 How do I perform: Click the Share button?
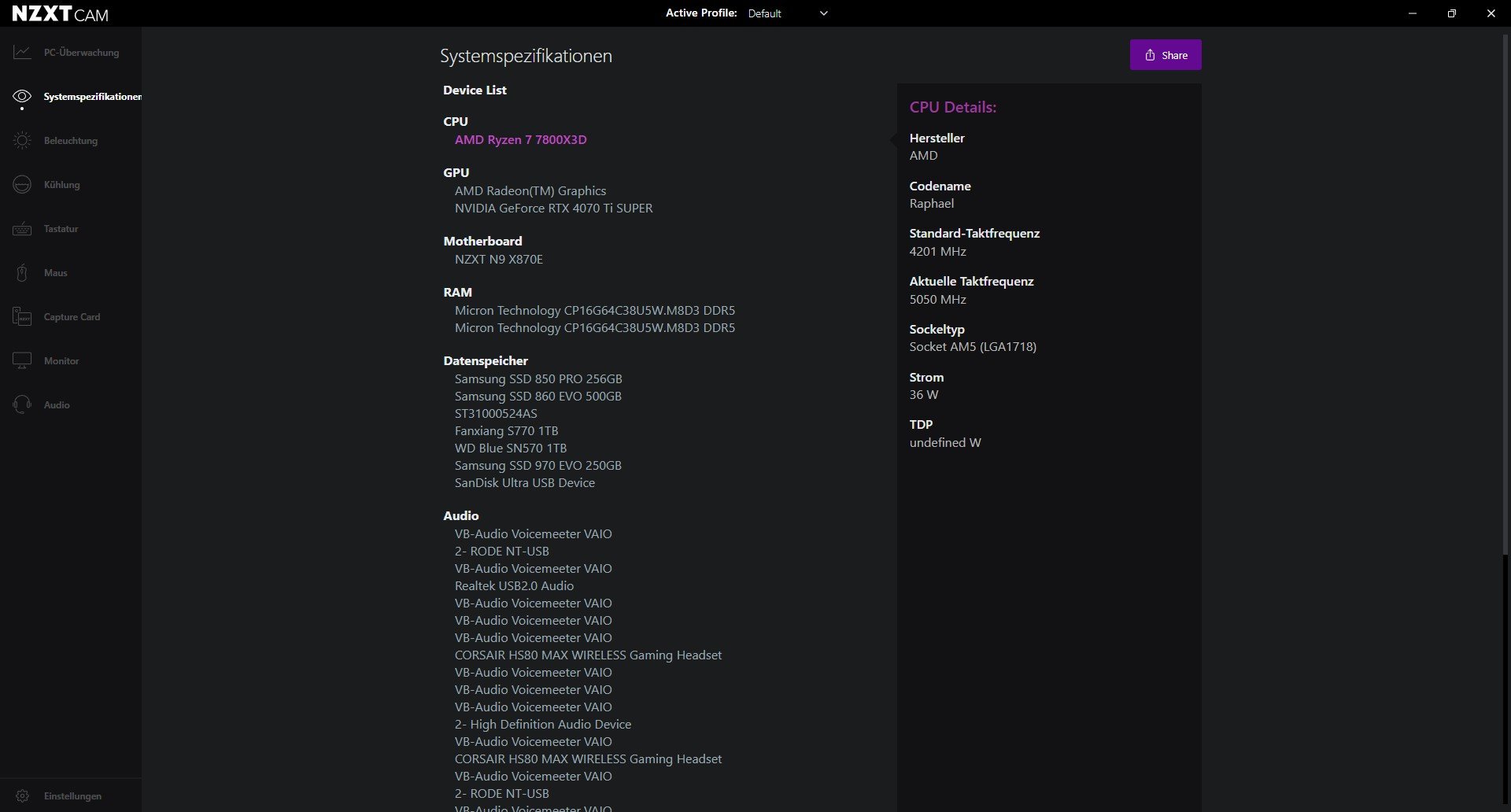[1165, 54]
